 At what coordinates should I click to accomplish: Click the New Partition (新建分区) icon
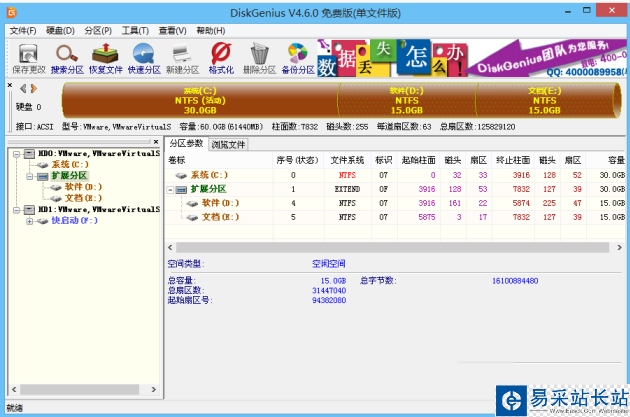pyautogui.click(x=182, y=59)
